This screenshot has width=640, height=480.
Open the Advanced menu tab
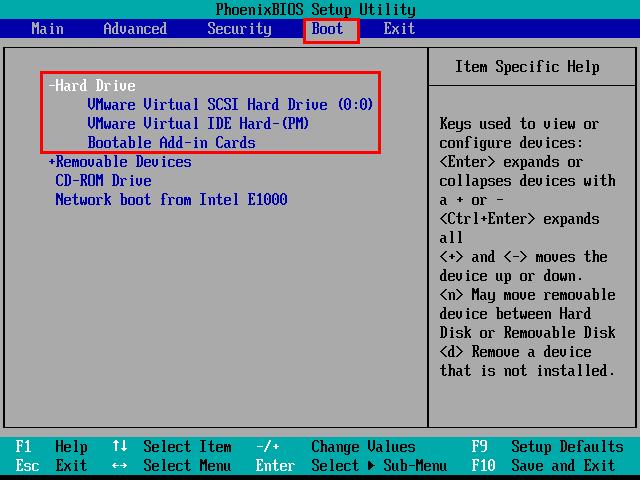pyautogui.click(x=135, y=28)
